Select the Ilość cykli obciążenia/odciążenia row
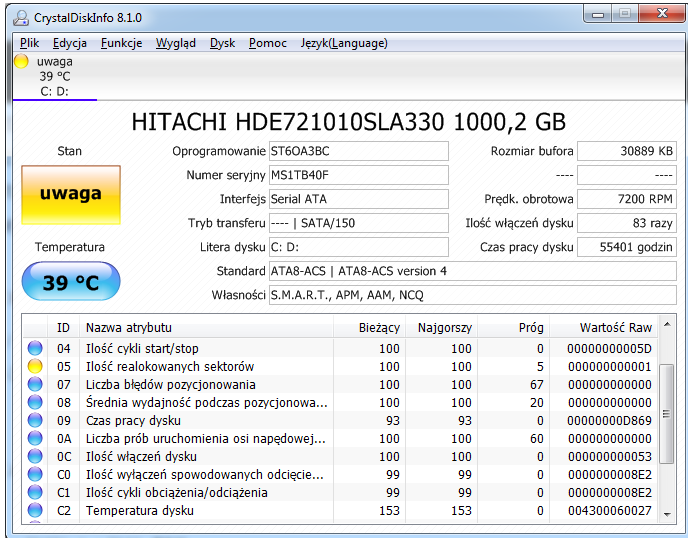The image size is (688, 538). pos(340,492)
